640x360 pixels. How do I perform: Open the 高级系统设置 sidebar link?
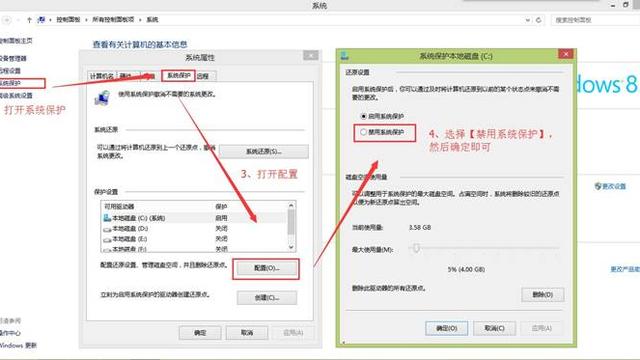click(x=16, y=96)
